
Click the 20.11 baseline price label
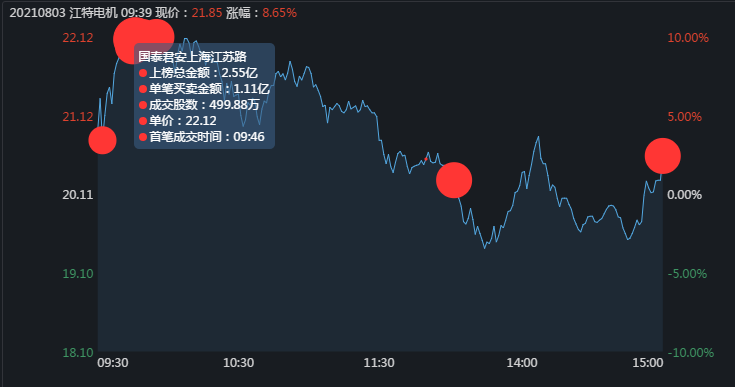pyautogui.click(x=78, y=194)
